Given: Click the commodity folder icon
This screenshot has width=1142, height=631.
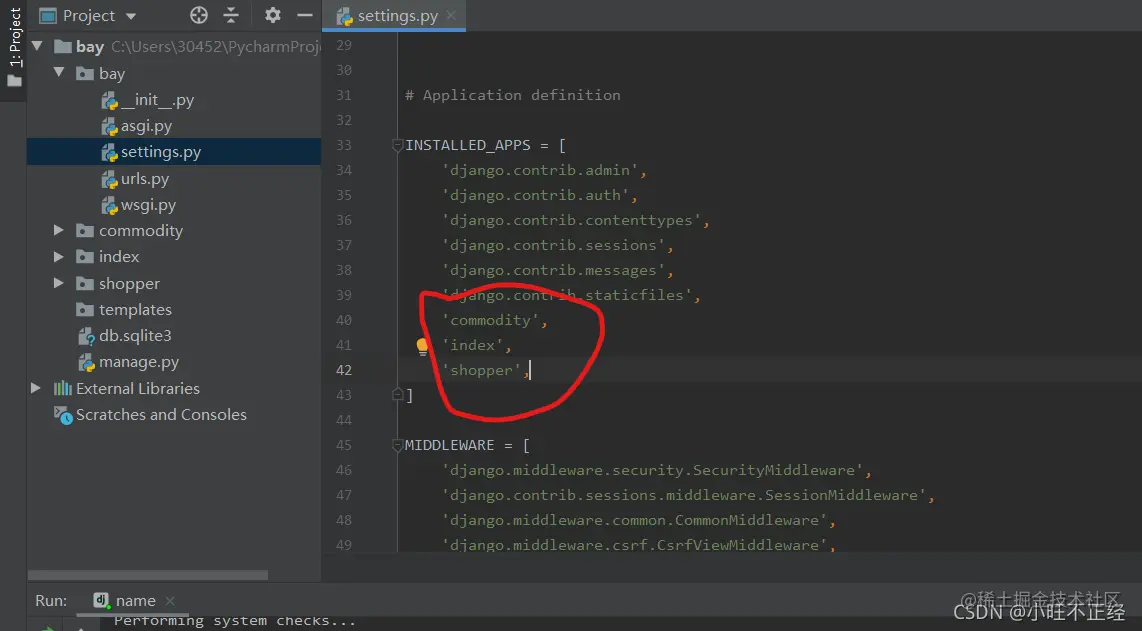Looking at the screenshot, I should pyautogui.click(x=85, y=231).
